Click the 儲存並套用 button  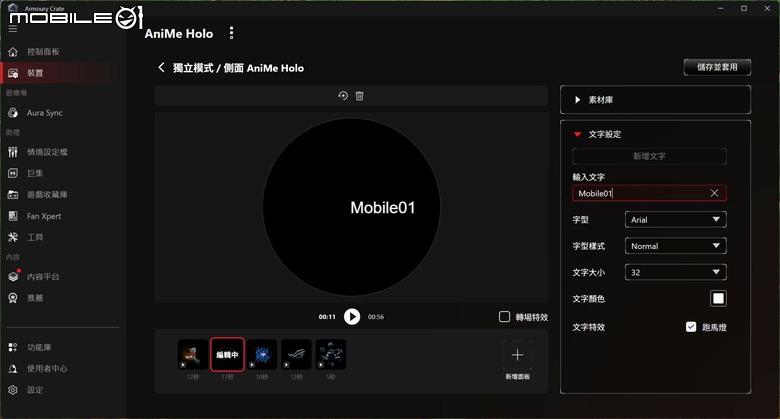point(717,67)
